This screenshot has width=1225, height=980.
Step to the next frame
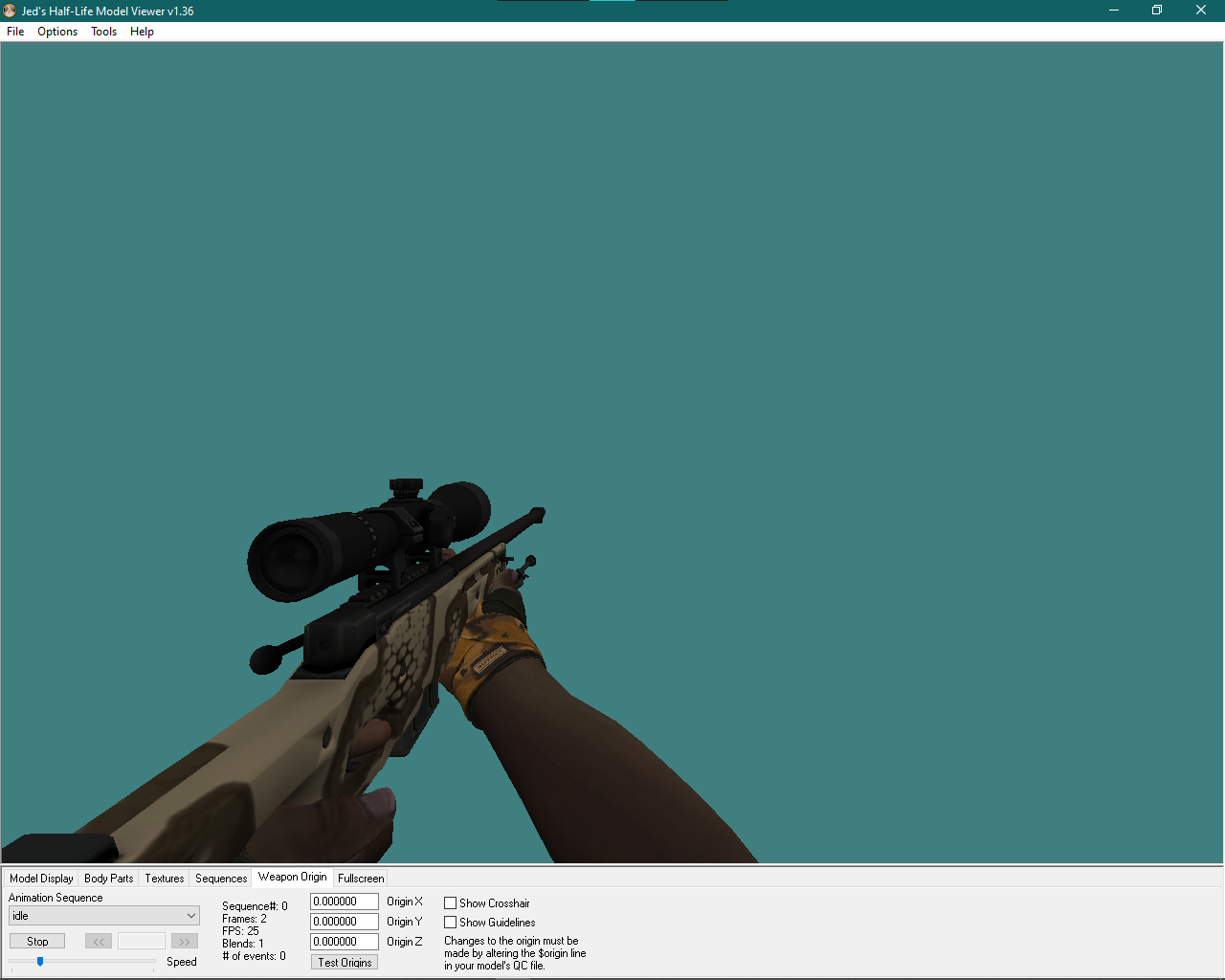pyautogui.click(x=185, y=942)
